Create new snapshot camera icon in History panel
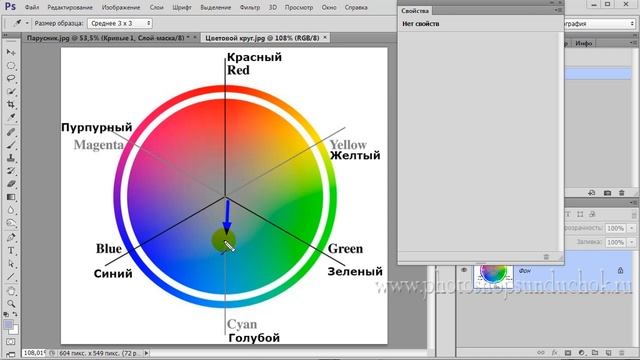This screenshot has width=640, height=360. point(607,193)
